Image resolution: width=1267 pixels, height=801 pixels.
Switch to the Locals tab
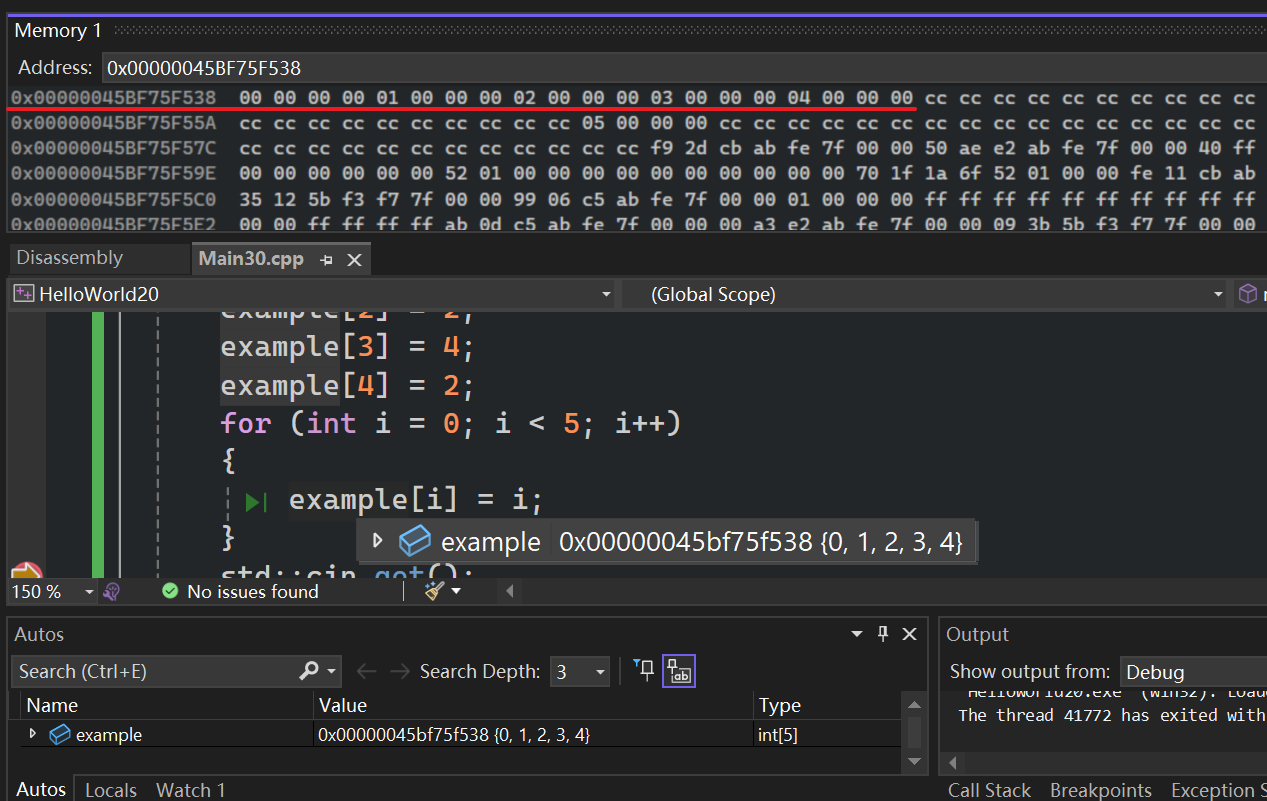click(110, 790)
